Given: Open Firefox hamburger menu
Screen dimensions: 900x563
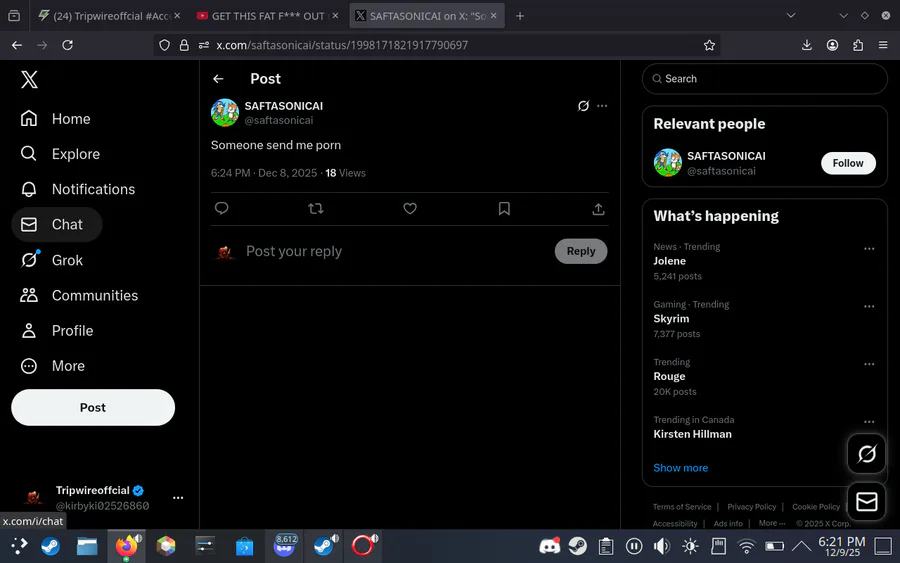Looking at the screenshot, I should tap(883, 45).
